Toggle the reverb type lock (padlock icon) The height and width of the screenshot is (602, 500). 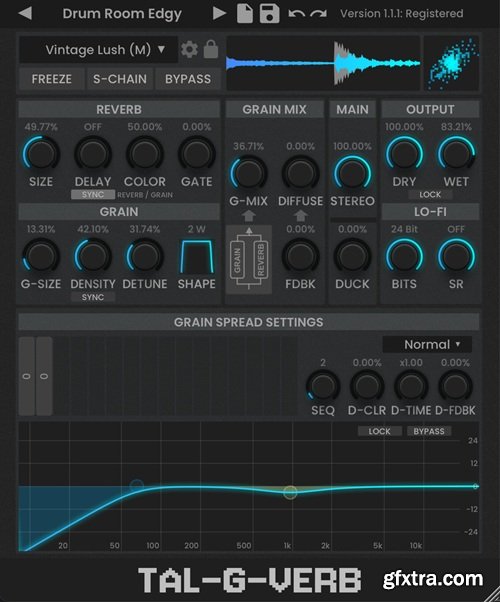211,49
